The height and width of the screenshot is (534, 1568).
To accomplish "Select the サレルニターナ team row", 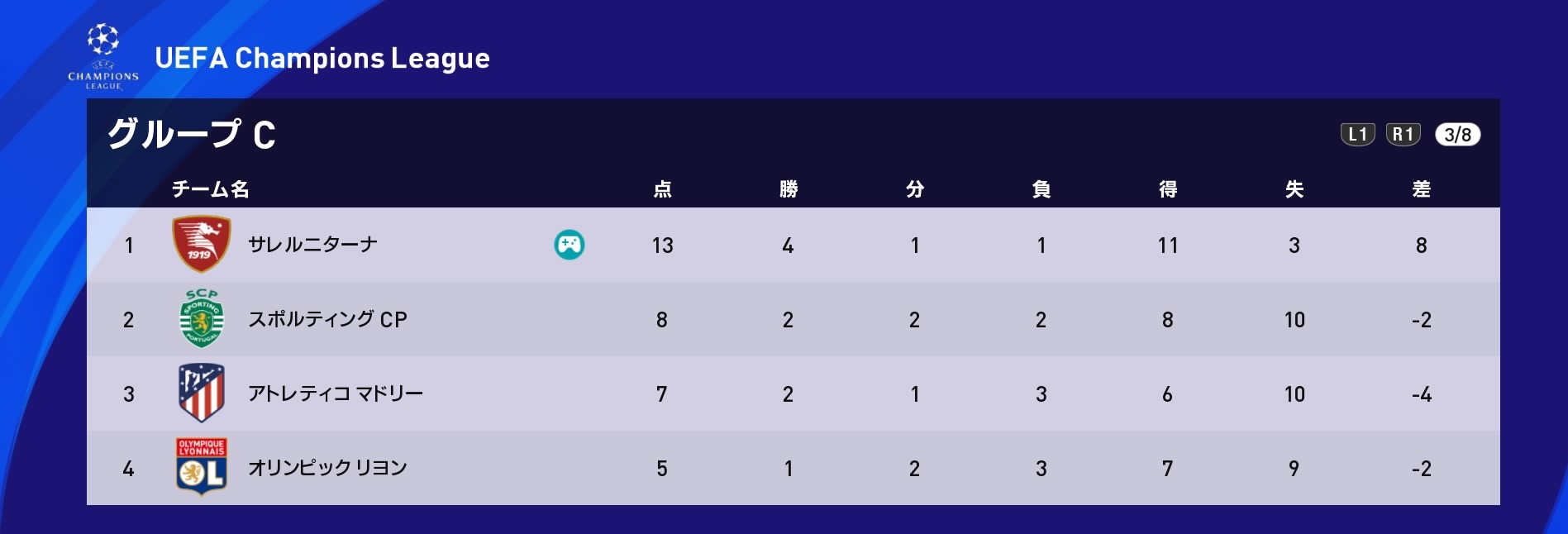I will (x=794, y=245).
